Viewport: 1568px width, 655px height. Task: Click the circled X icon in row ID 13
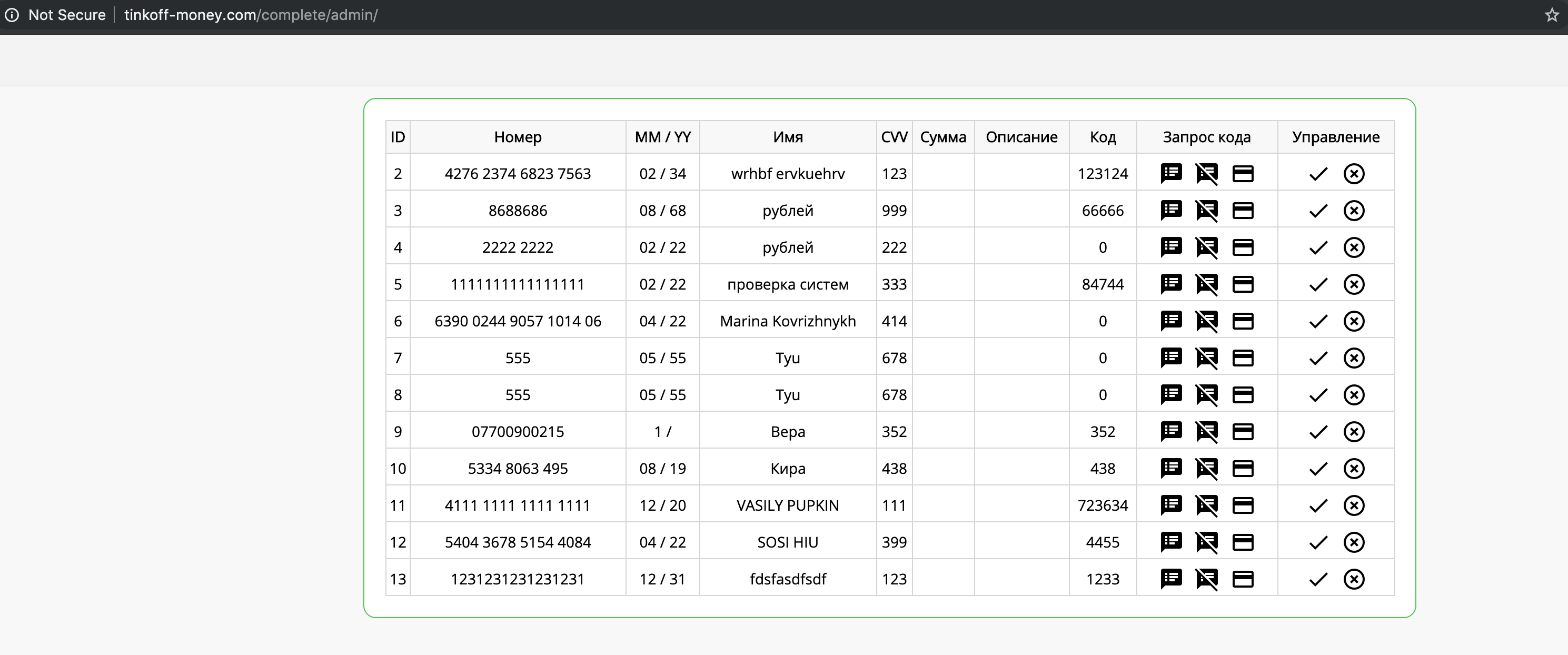click(1354, 579)
